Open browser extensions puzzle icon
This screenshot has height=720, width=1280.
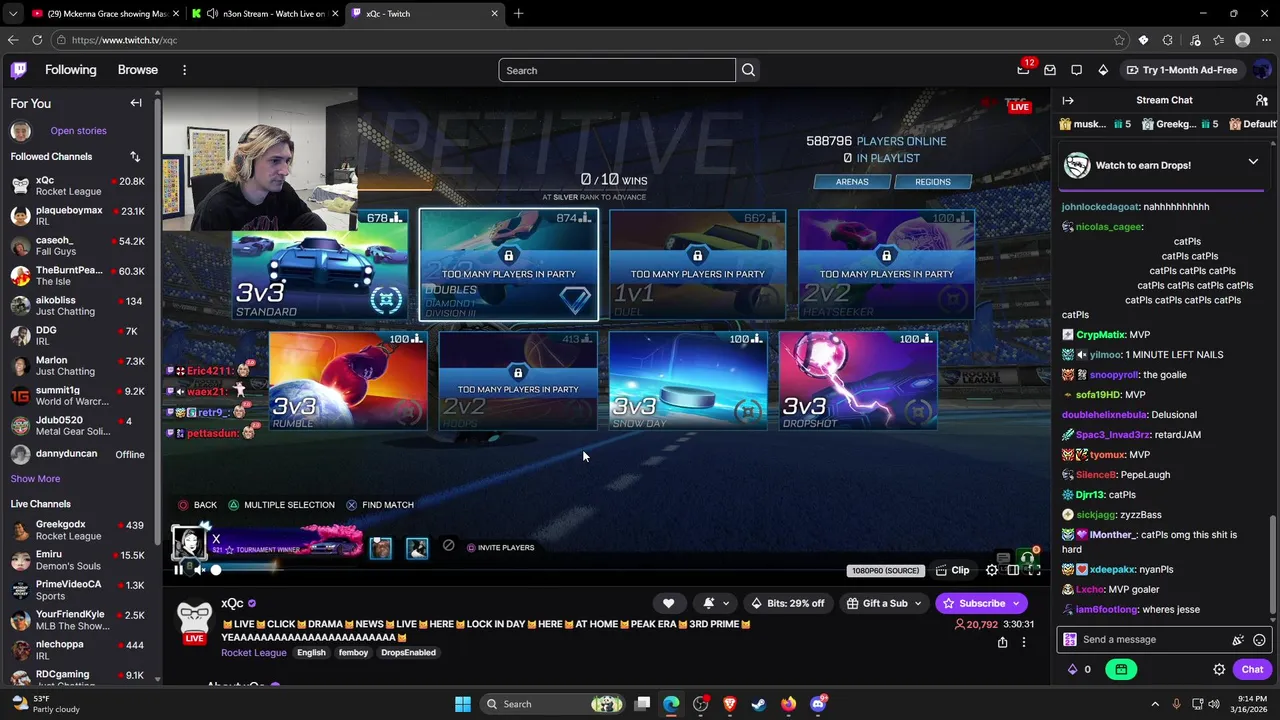1167,40
